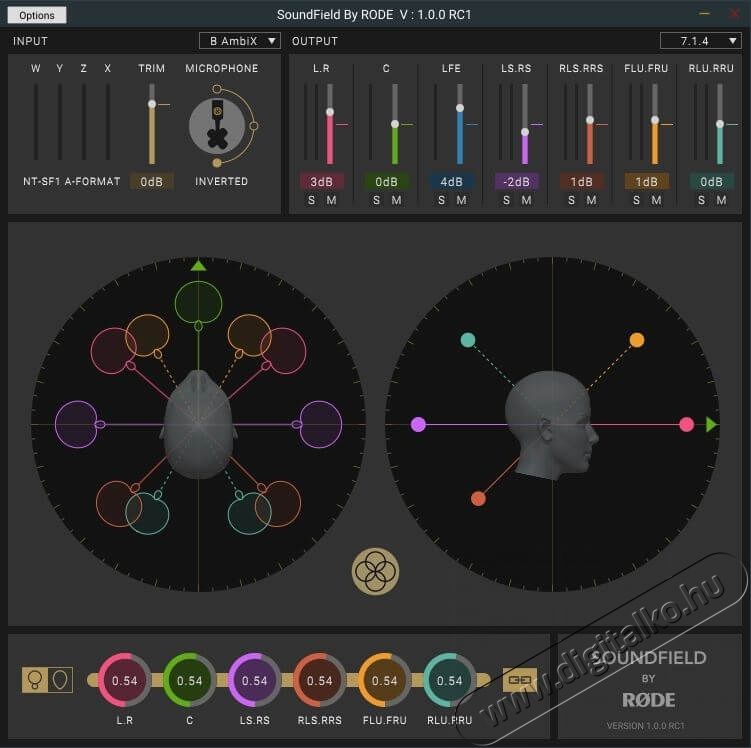Mute the LFE channel
751x748 pixels.
tap(462, 200)
